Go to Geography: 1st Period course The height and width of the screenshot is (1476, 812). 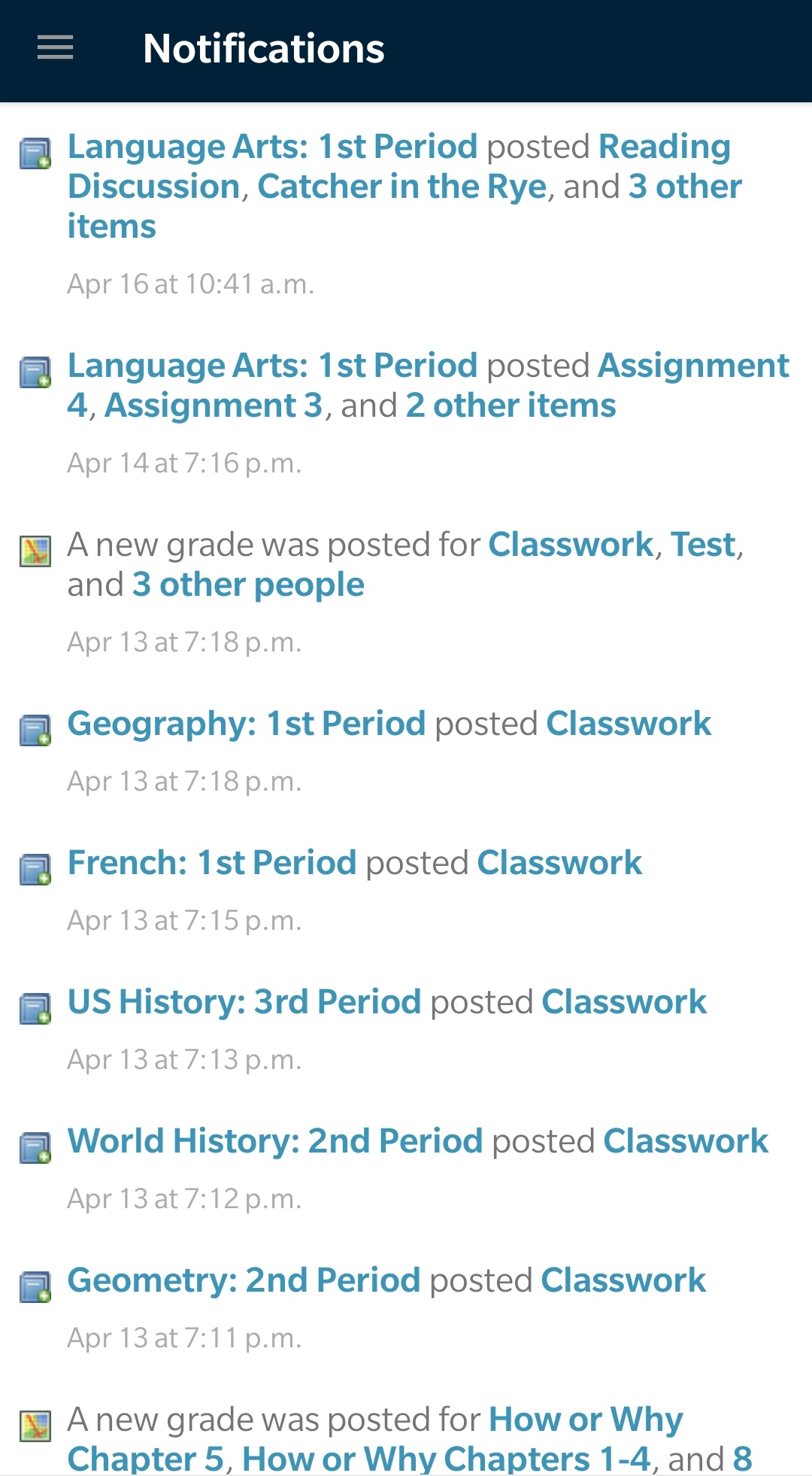coord(247,724)
